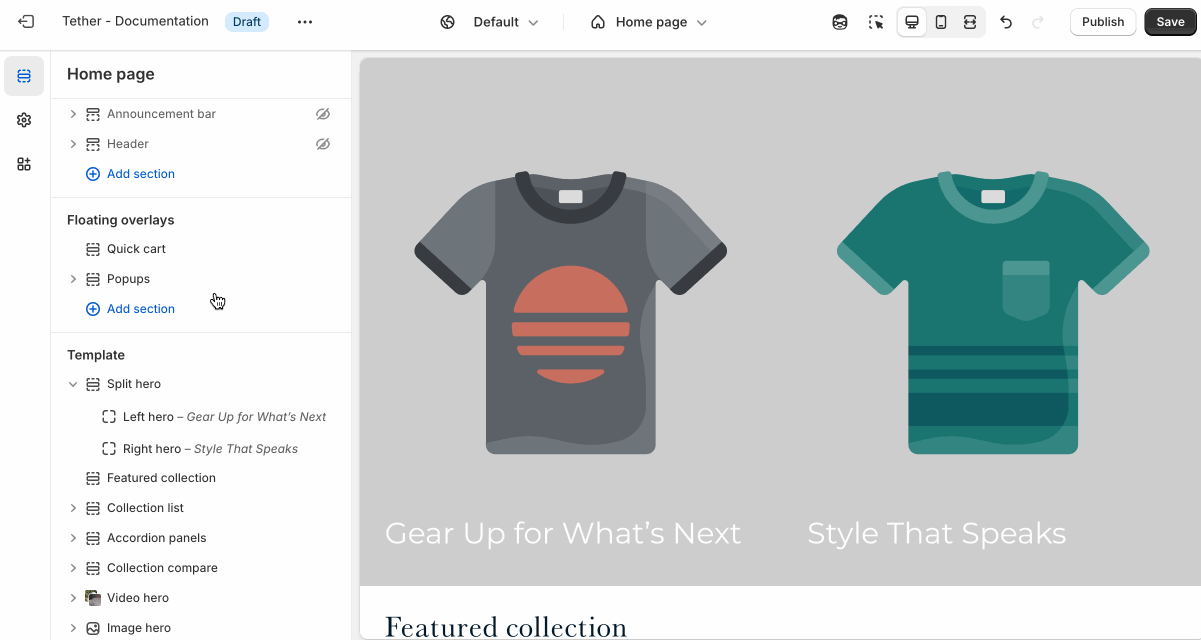Click the Left hero block icon
1201x640 pixels.
click(109, 417)
